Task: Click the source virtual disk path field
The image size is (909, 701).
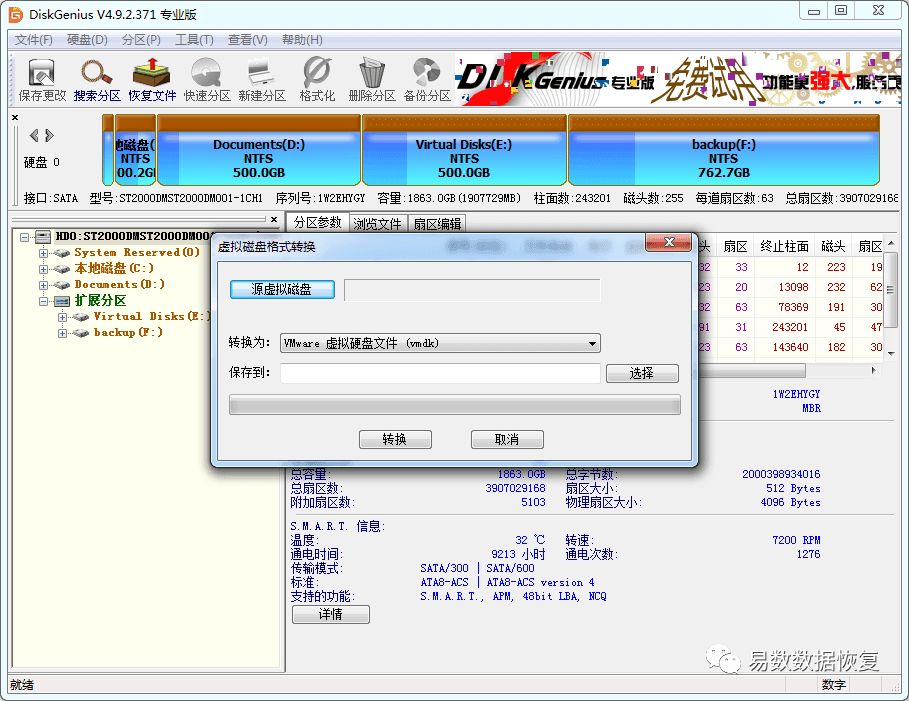Action: pyautogui.click(x=472, y=290)
